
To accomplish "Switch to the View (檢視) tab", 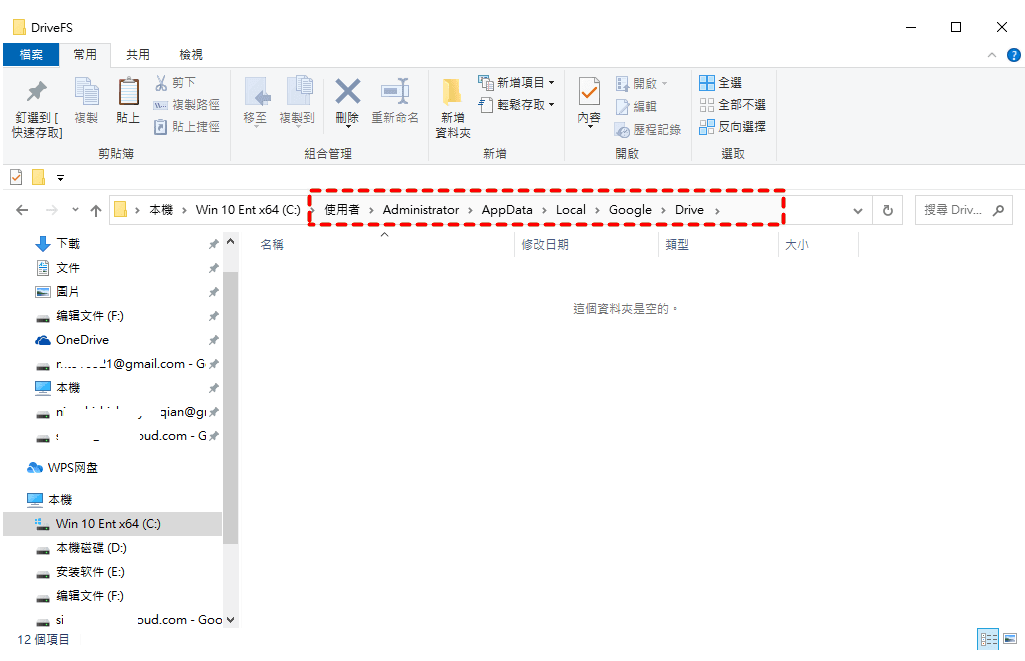I will pos(191,55).
